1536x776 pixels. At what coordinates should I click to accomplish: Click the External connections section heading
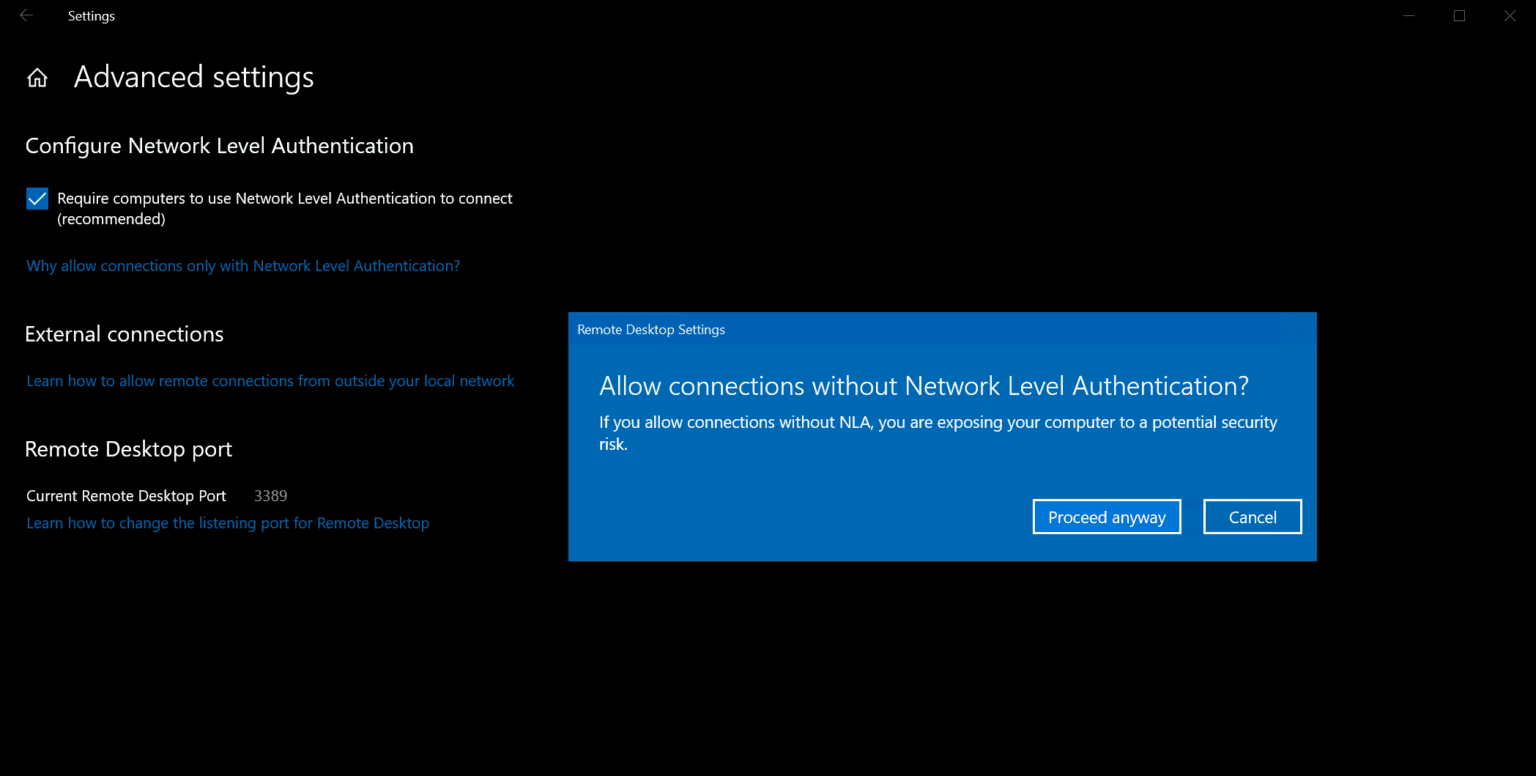click(x=124, y=334)
